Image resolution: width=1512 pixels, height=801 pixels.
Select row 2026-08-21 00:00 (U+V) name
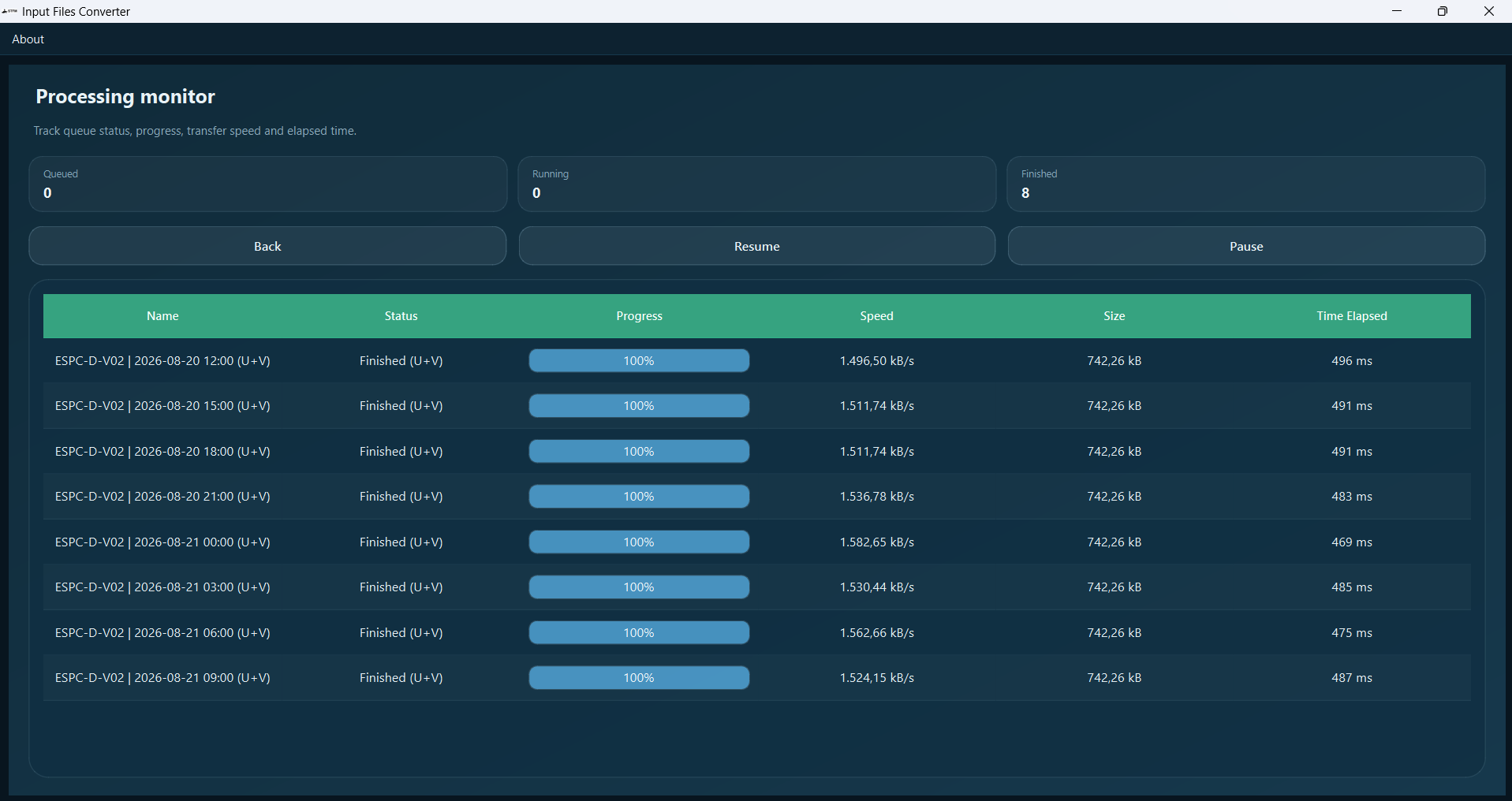click(x=162, y=542)
